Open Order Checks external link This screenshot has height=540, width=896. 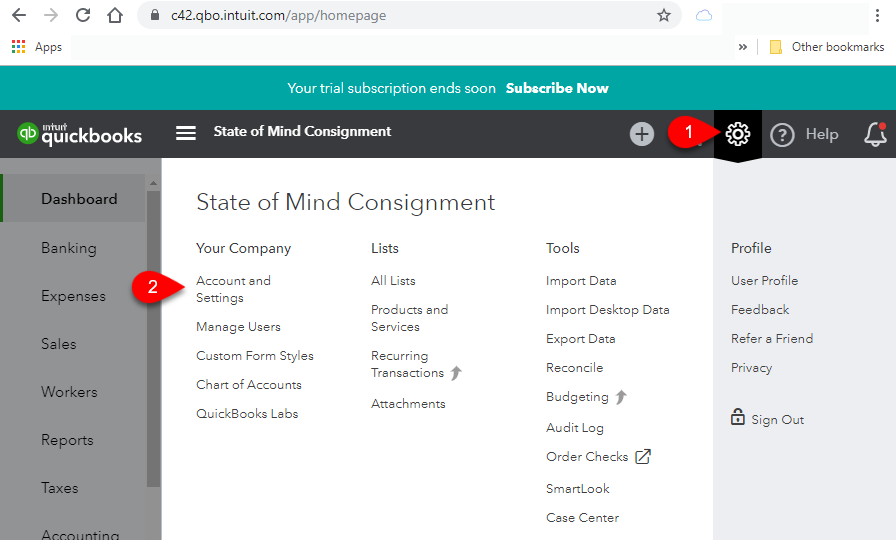click(598, 457)
